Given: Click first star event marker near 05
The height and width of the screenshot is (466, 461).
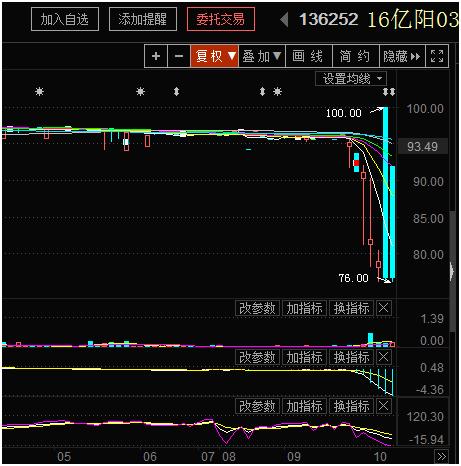Looking at the screenshot, I should (39, 91).
